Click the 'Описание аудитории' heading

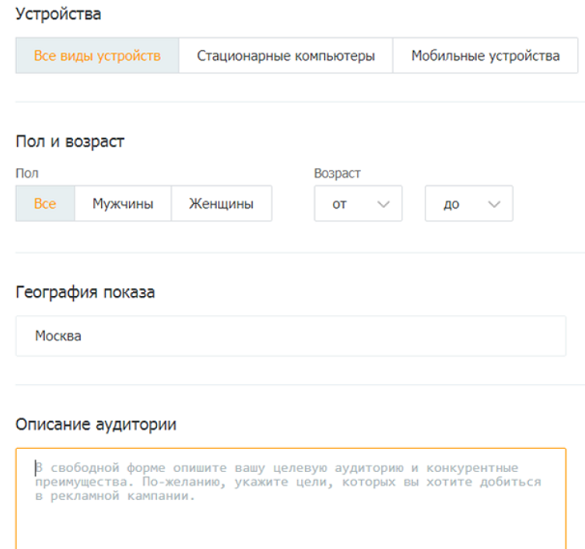click(96, 424)
